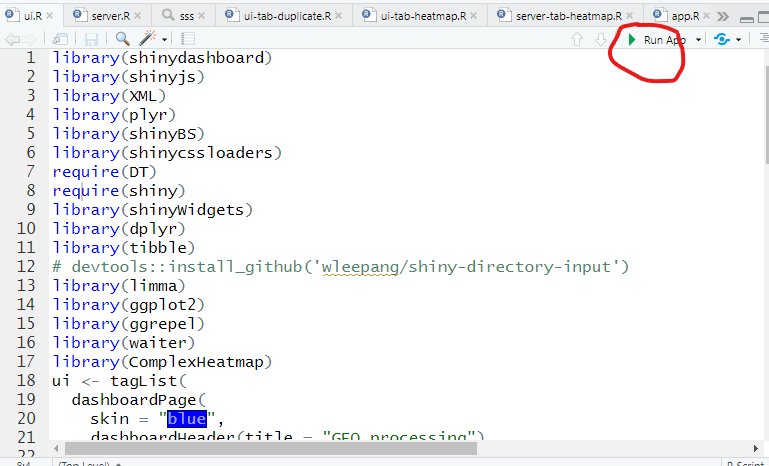Minimize the source pane
769x466 pixels.
coord(747,19)
